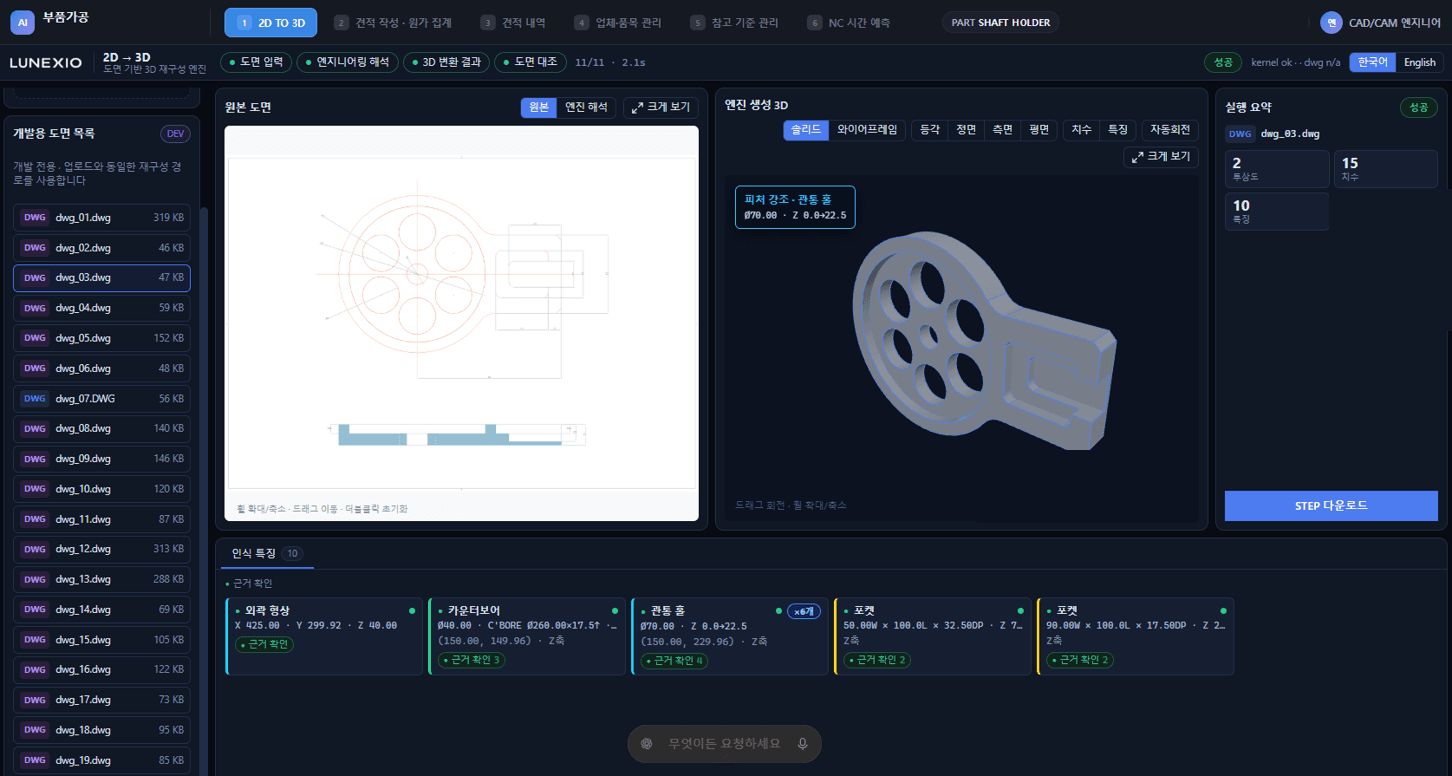Click the AI logo icon at top left
Viewport: 1452px width, 776px height.
[x=22, y=22]
